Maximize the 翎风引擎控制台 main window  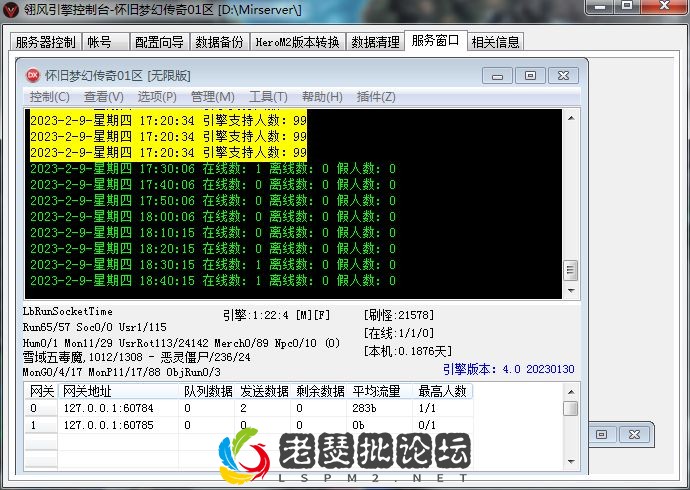click(x=627, y=6)
